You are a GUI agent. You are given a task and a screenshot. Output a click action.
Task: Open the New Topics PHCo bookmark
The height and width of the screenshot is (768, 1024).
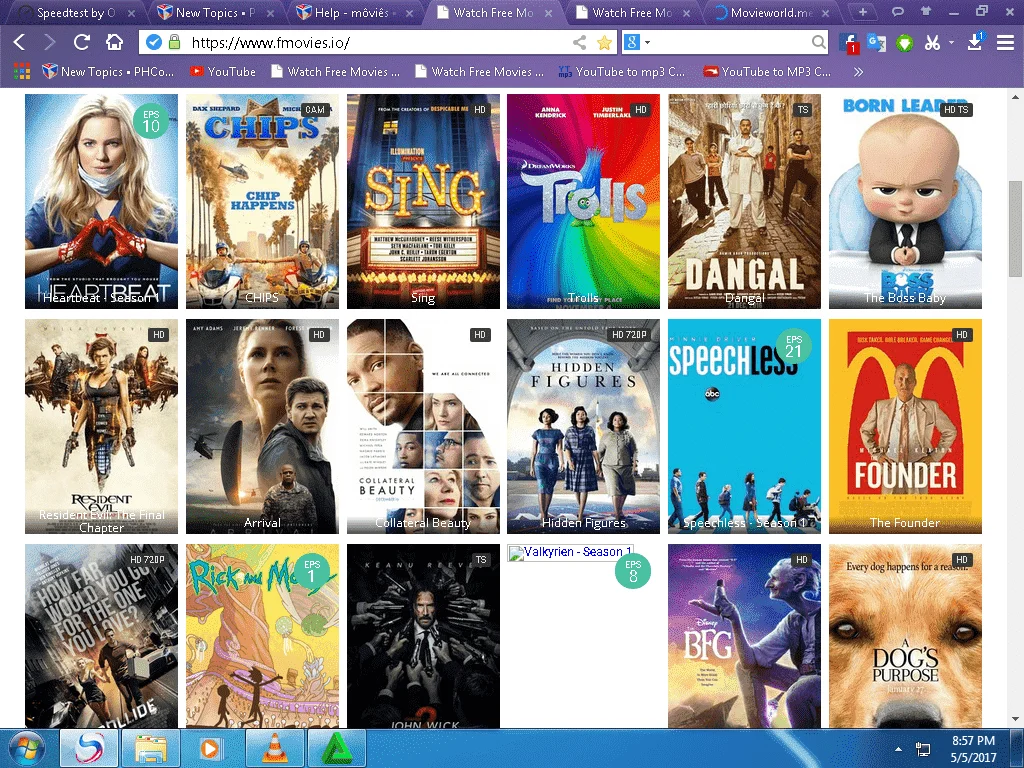click(x=108, y=71)
